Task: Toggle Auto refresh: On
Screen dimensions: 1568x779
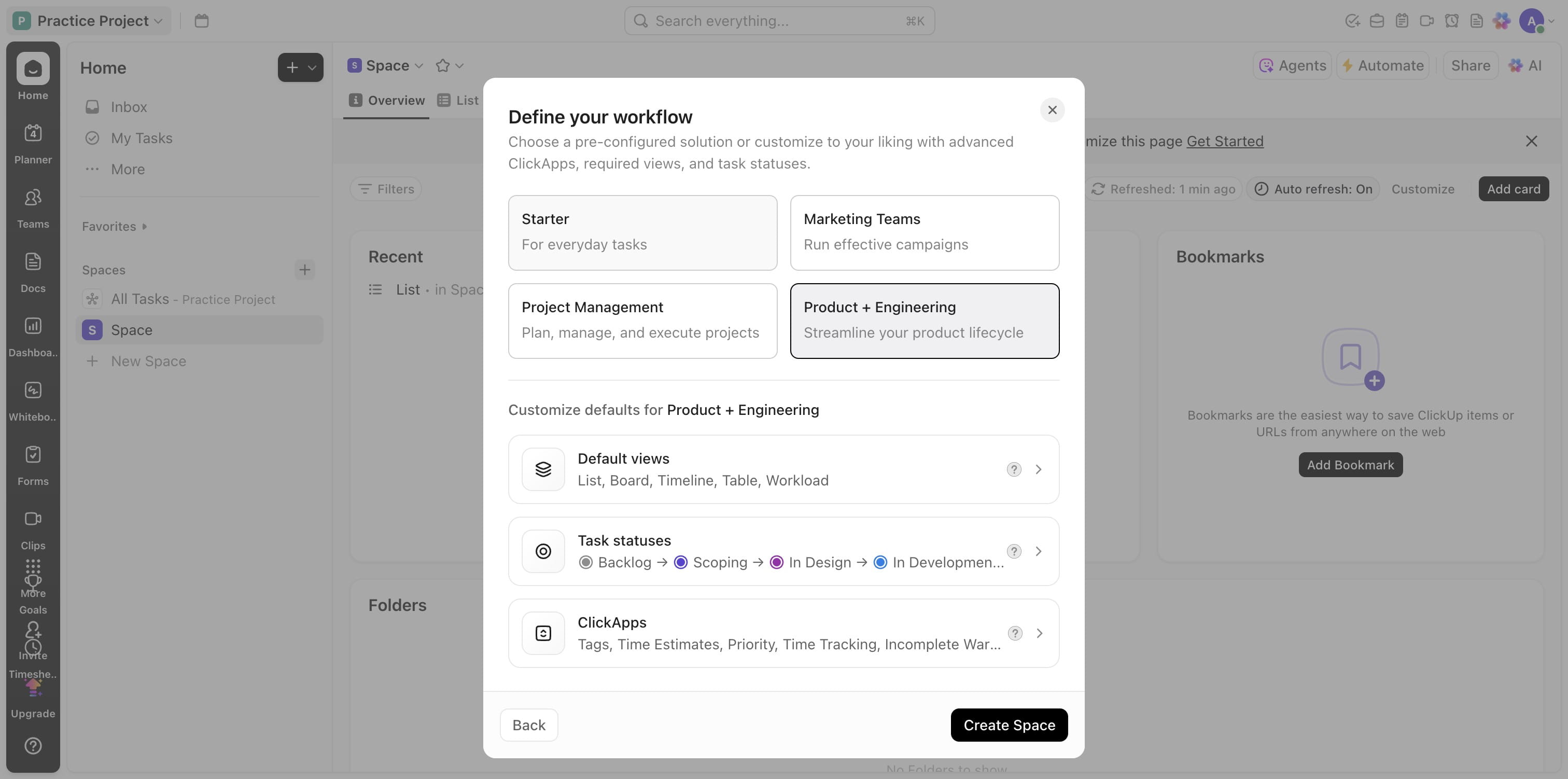Action: point(1313,189)
